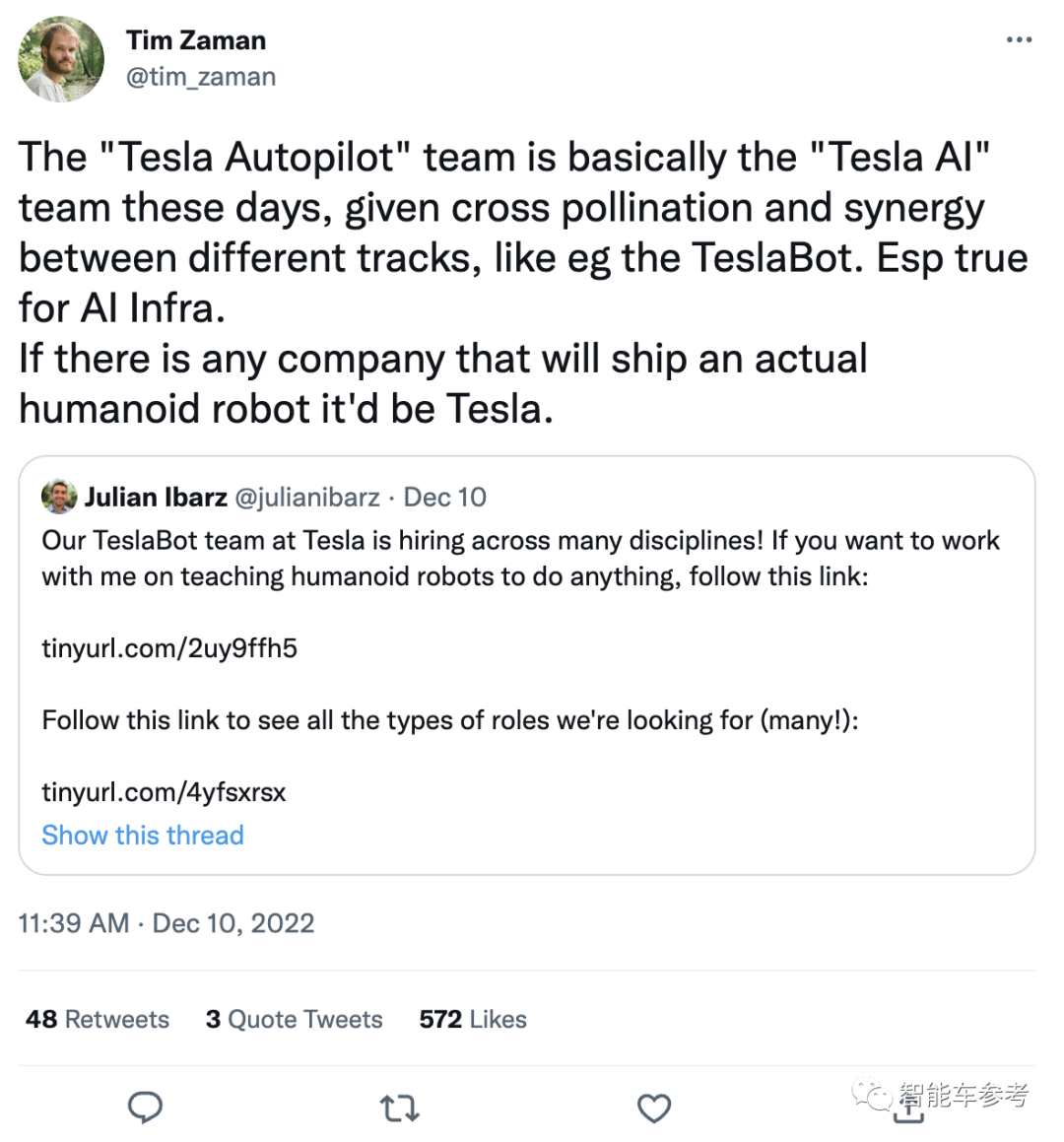This screenshot has width=1064, height=1142.
Task: Click Julian Ibarz's small avatar
Action: coord(59,497)
